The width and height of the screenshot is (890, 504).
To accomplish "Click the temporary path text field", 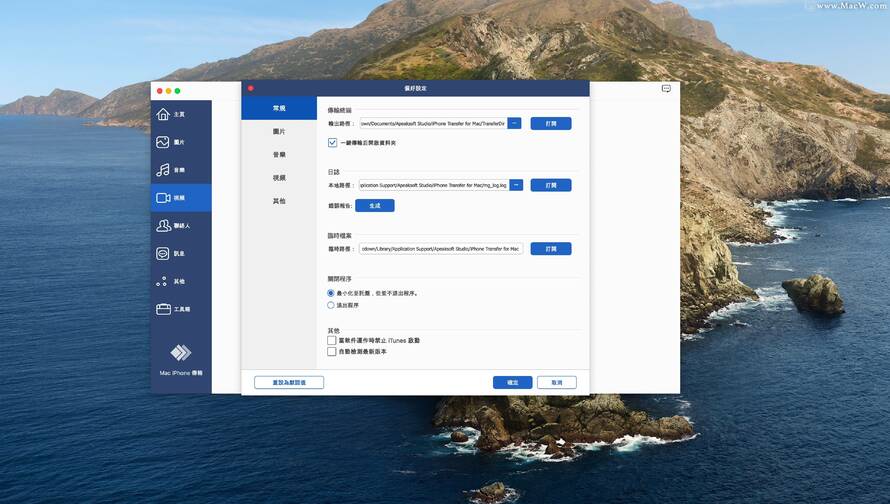I will (441, 249).
